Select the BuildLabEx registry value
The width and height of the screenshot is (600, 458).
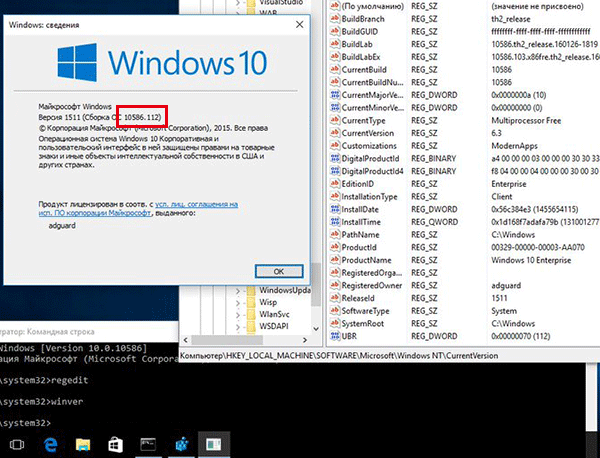point(361,57)
